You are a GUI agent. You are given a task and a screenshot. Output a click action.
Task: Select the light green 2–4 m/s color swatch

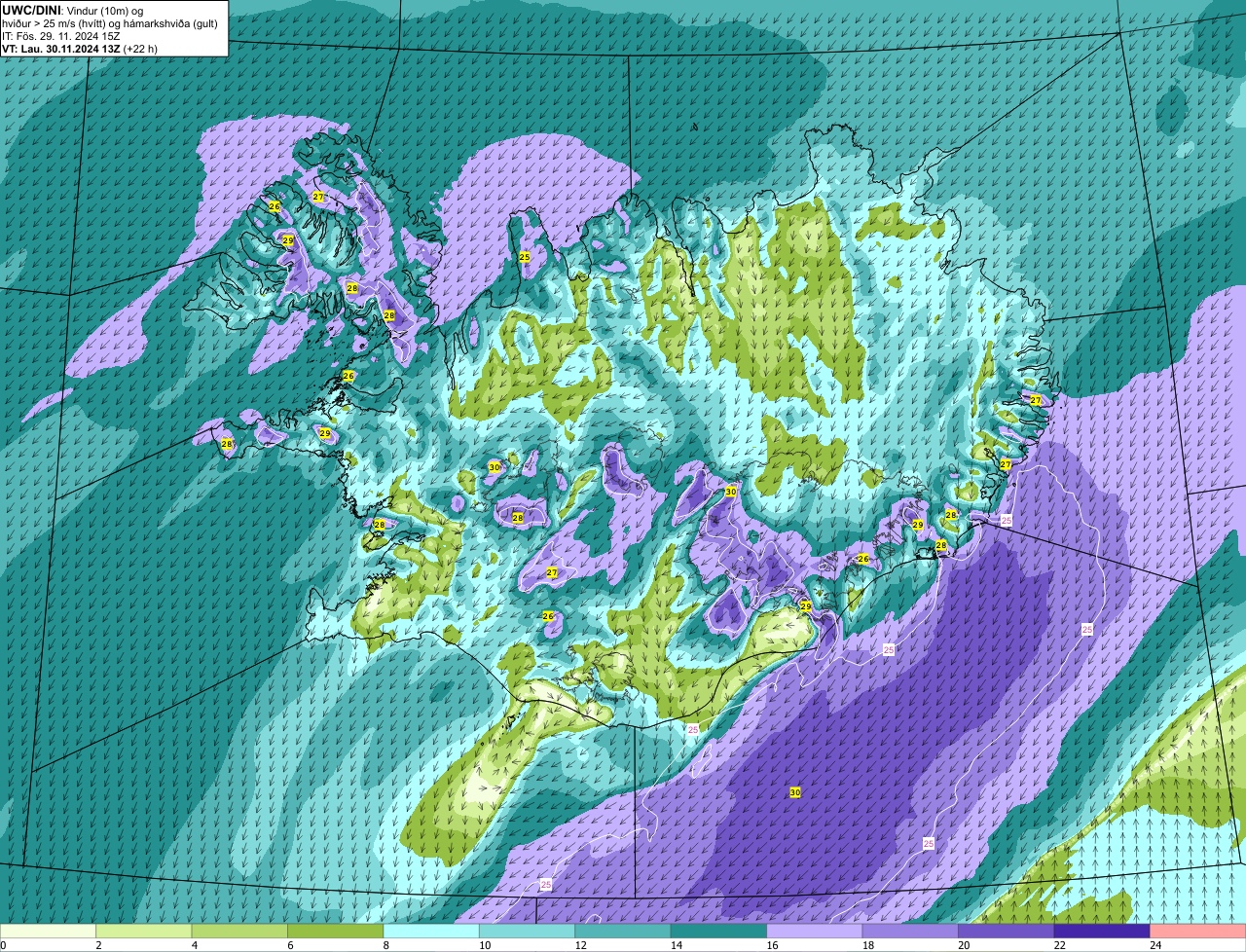click(145, 931)
